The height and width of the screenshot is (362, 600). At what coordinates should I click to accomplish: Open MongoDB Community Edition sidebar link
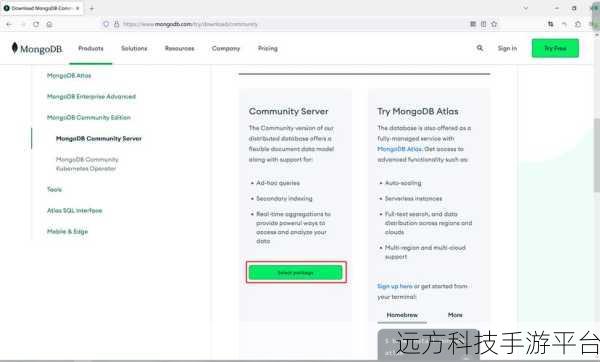tap(88, 117)
